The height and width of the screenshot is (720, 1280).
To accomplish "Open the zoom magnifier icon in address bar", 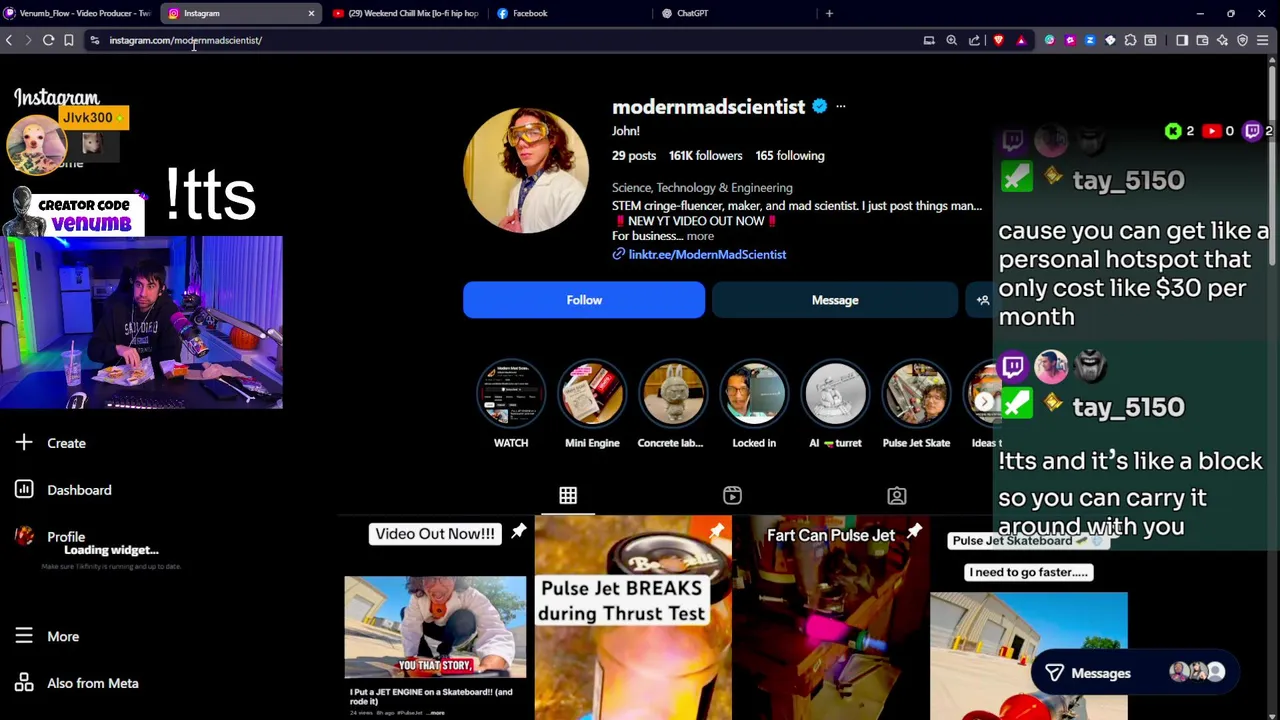I will [x=951, y=40].
